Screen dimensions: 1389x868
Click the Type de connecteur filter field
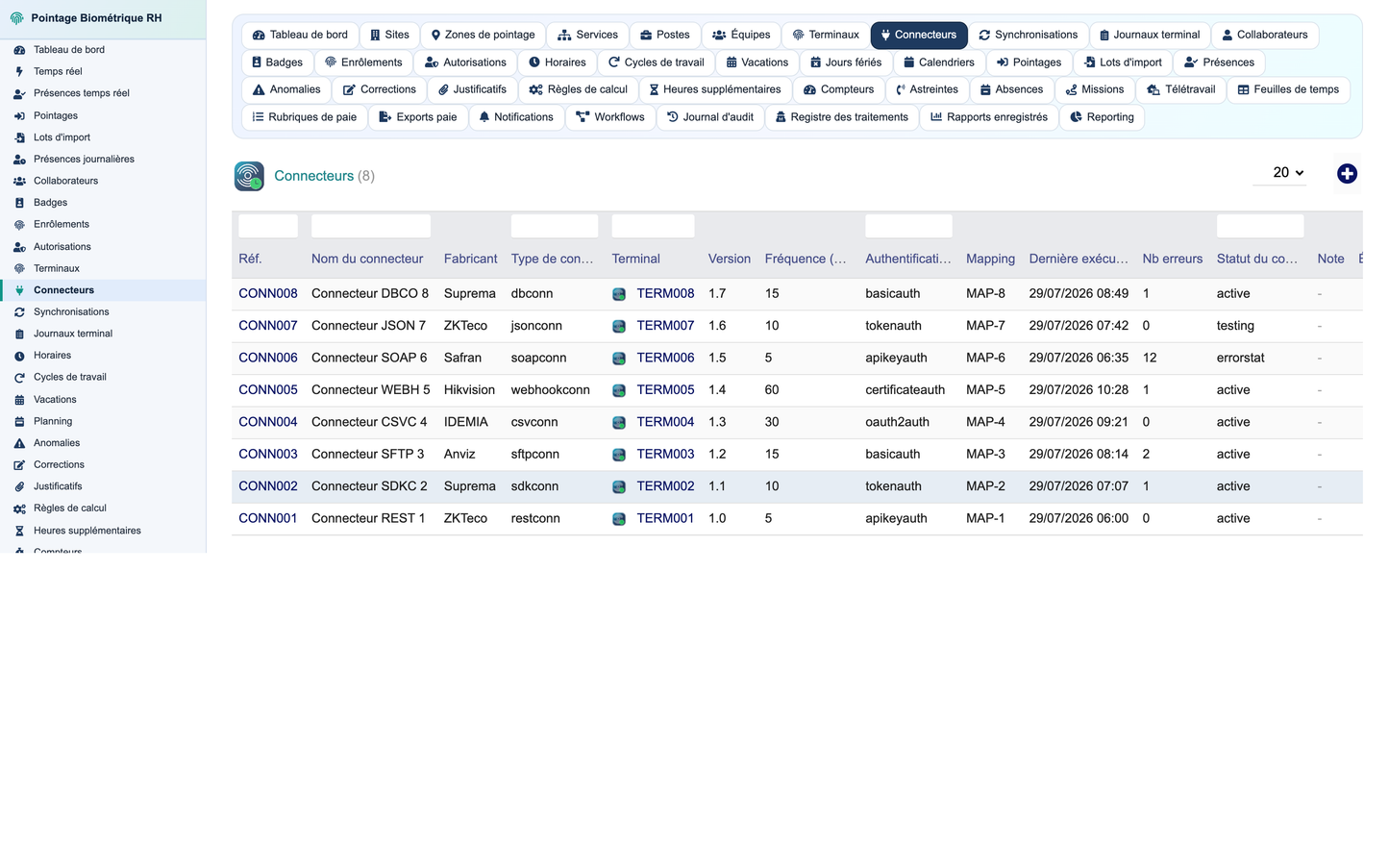[555, 226]
